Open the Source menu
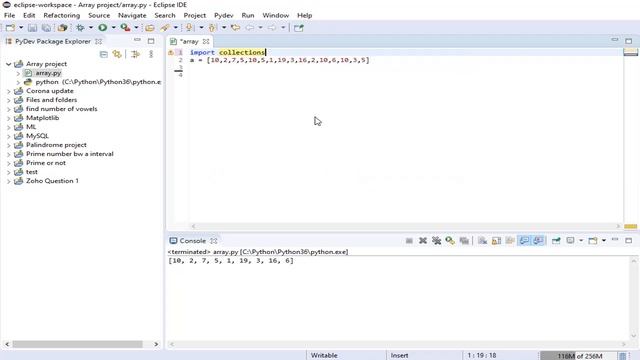The width and height of the screenshot is (640, 360). coord(99,15)
